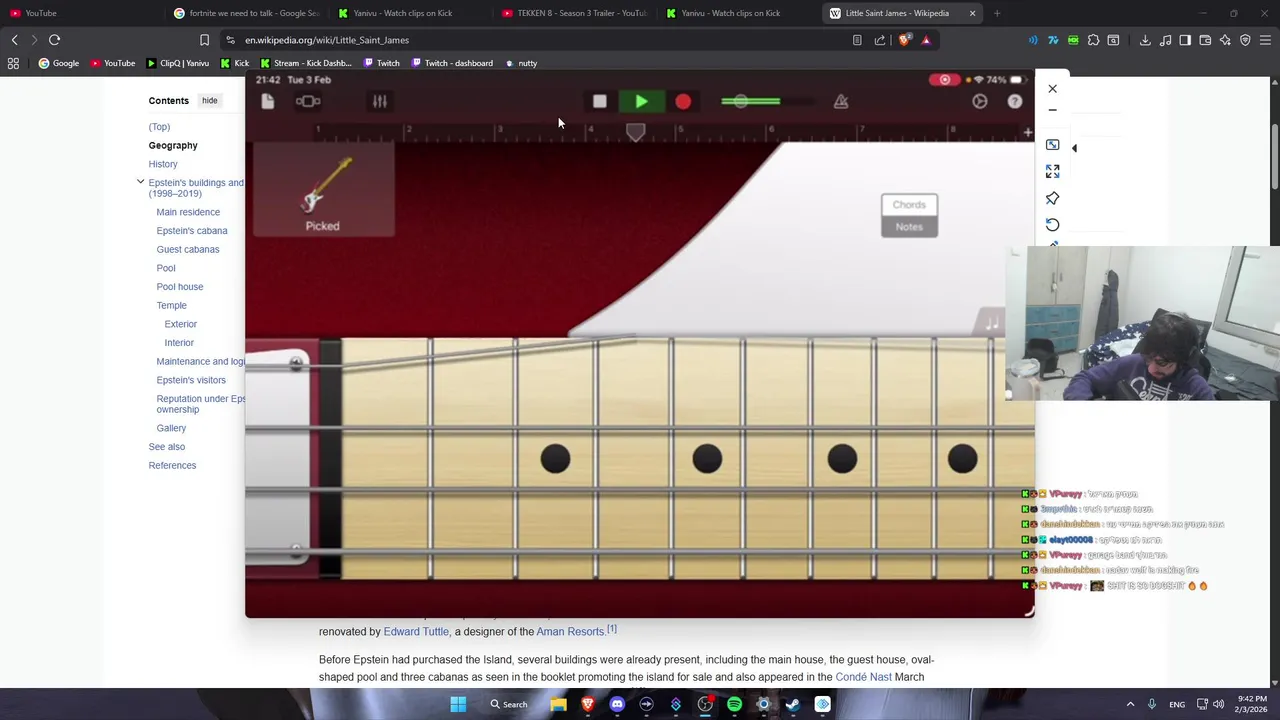The height and width of the screenshot is (720, 1280).
Task: Open My Songs document icon in GarageBand
Action: (x=267, y=101)
